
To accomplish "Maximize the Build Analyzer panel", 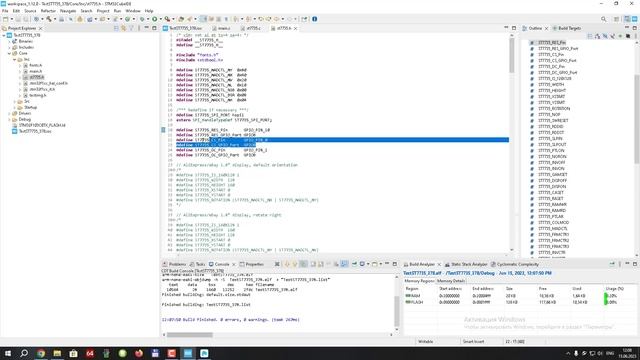I will coord(635,264).
